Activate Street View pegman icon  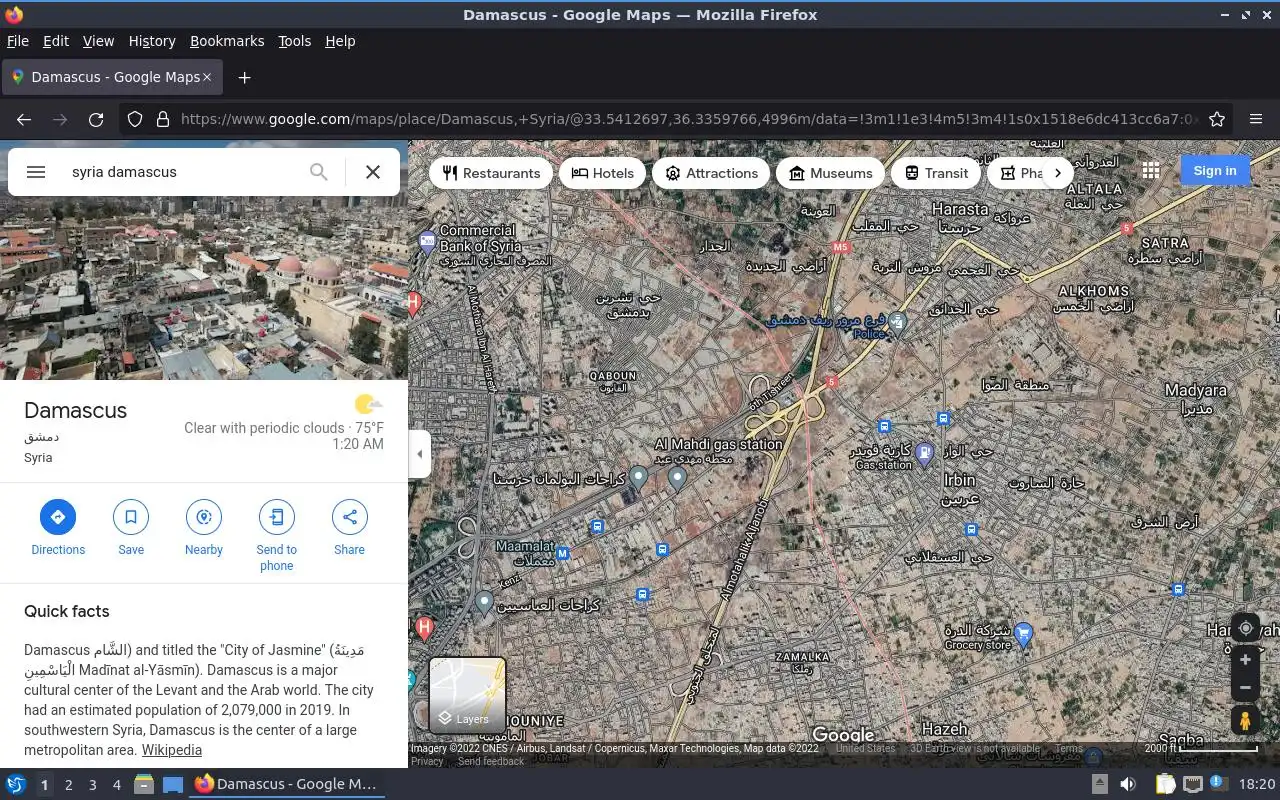1245,720
